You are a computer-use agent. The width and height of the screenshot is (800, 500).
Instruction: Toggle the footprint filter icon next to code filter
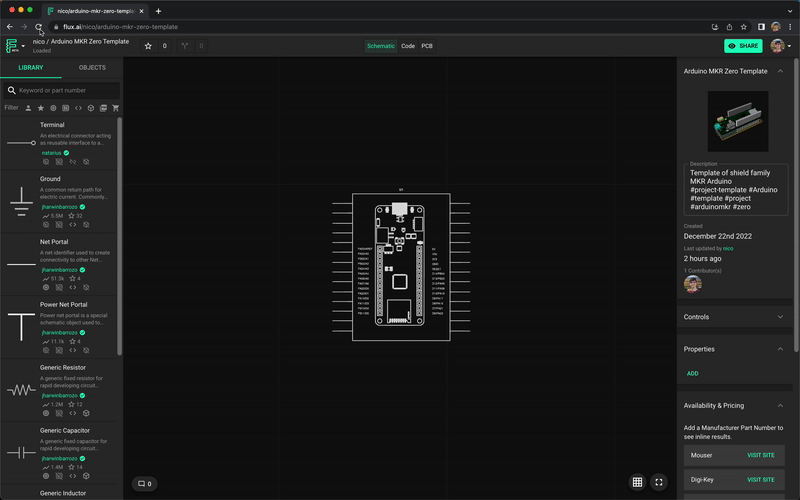[65, 108]
